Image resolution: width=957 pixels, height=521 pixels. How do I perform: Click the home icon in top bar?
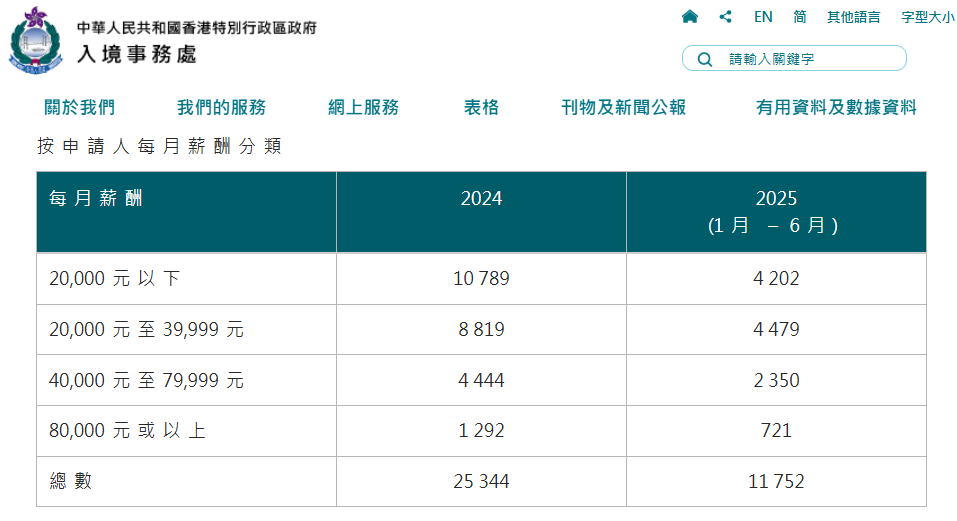689,17
